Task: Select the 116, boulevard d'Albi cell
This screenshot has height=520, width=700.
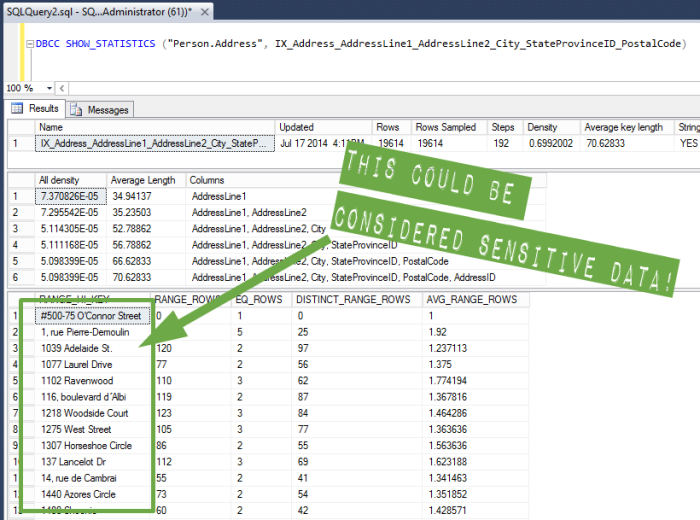Action: coord(92,397)
